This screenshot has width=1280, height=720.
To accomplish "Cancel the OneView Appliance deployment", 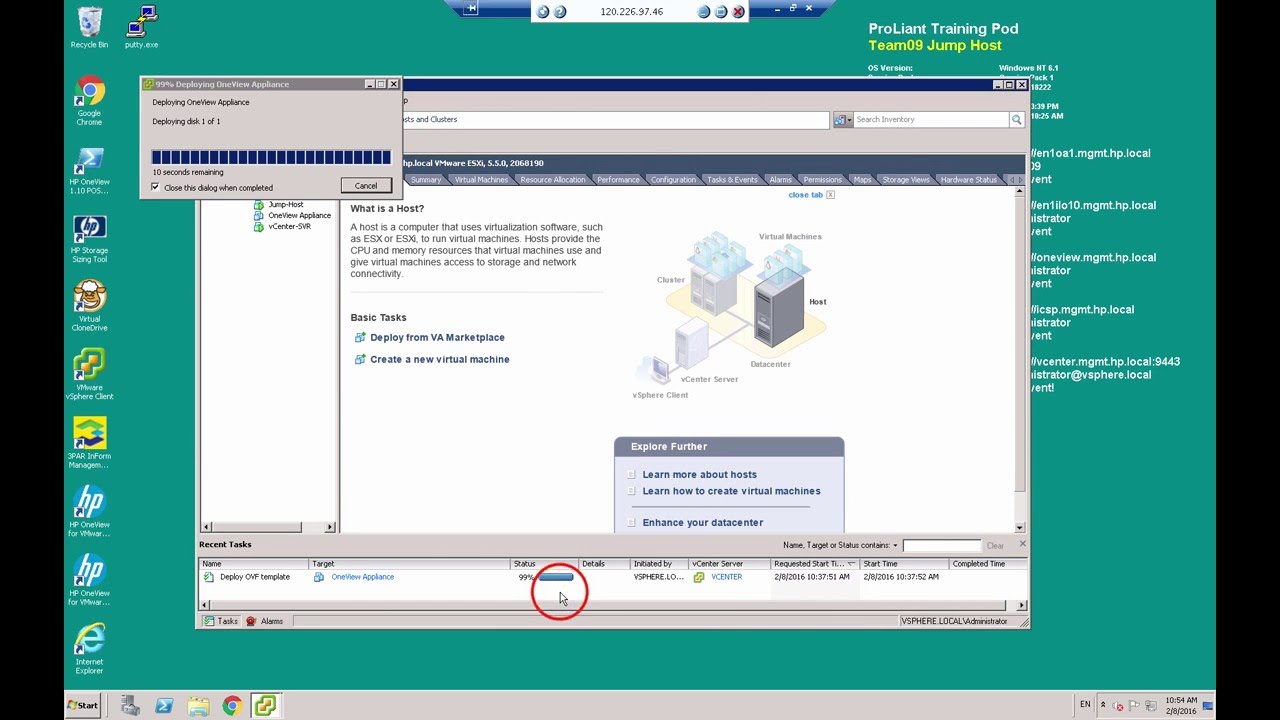I will (x=366, y=185).
